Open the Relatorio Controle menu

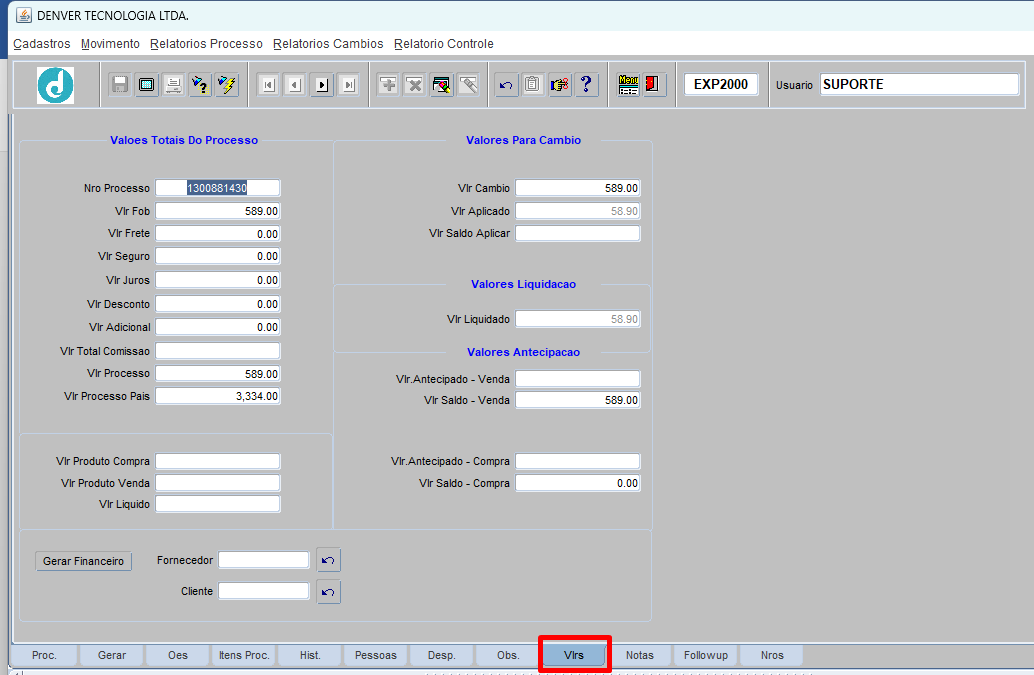(444, 44)
